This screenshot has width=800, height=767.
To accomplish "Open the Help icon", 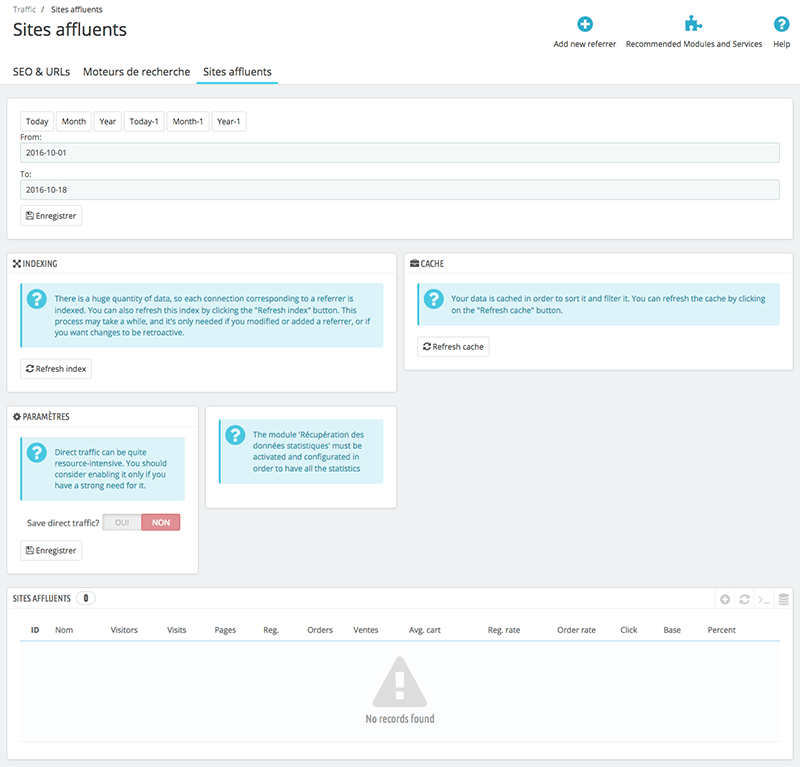I will [x=781, y=25].
